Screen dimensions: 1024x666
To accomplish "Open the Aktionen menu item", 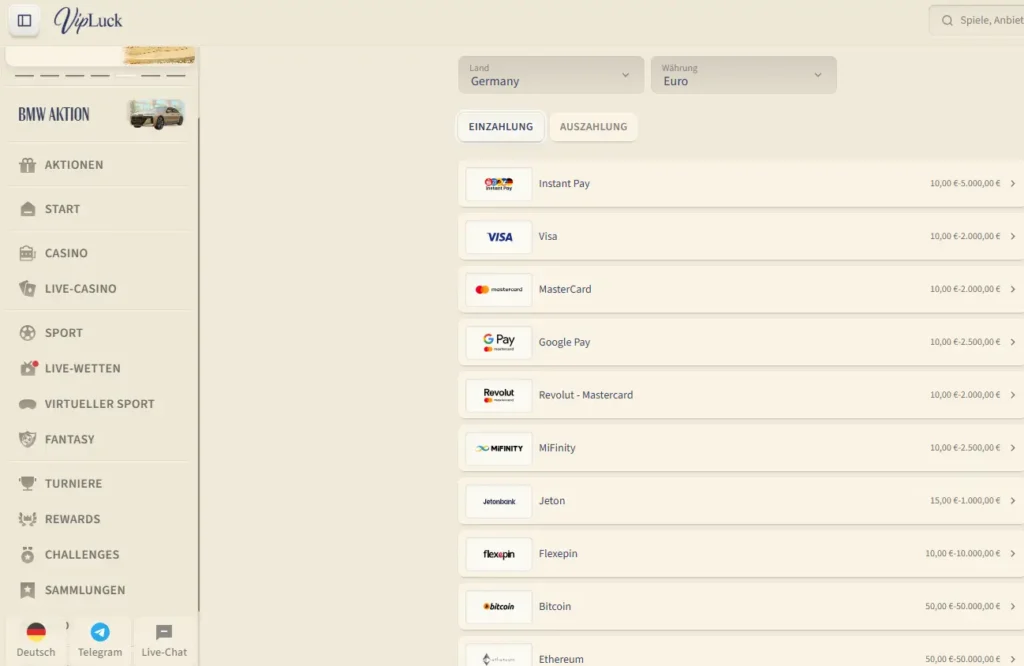I will click(x=99, y=165).
